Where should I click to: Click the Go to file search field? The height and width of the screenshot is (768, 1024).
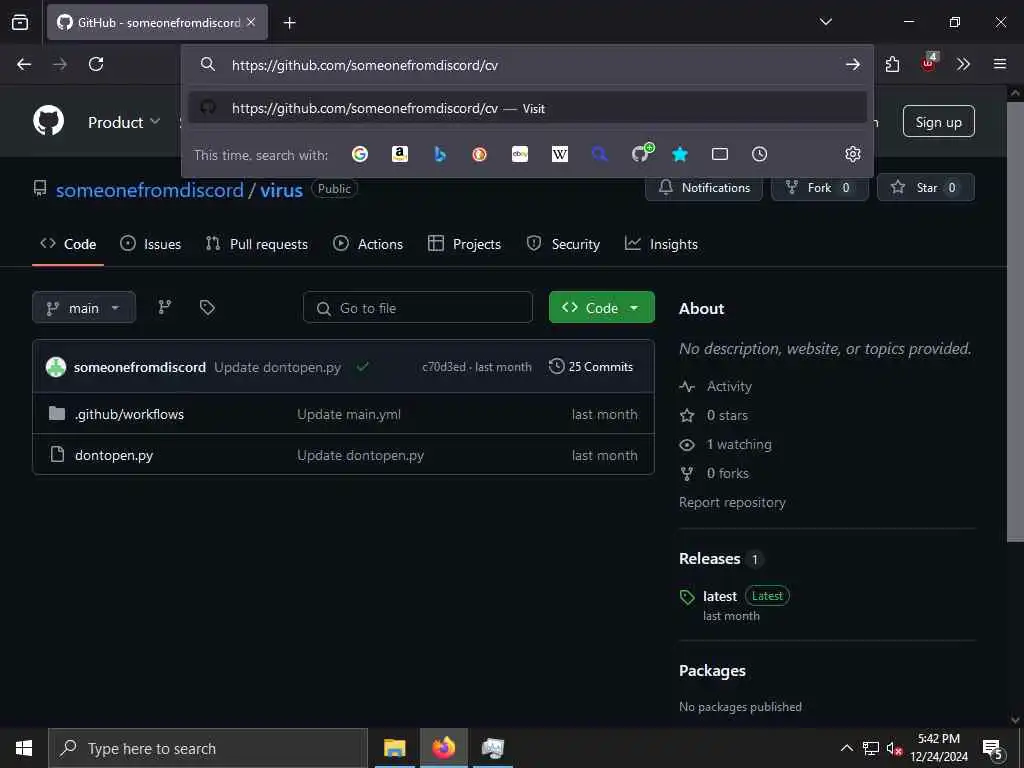click(418, 308)
